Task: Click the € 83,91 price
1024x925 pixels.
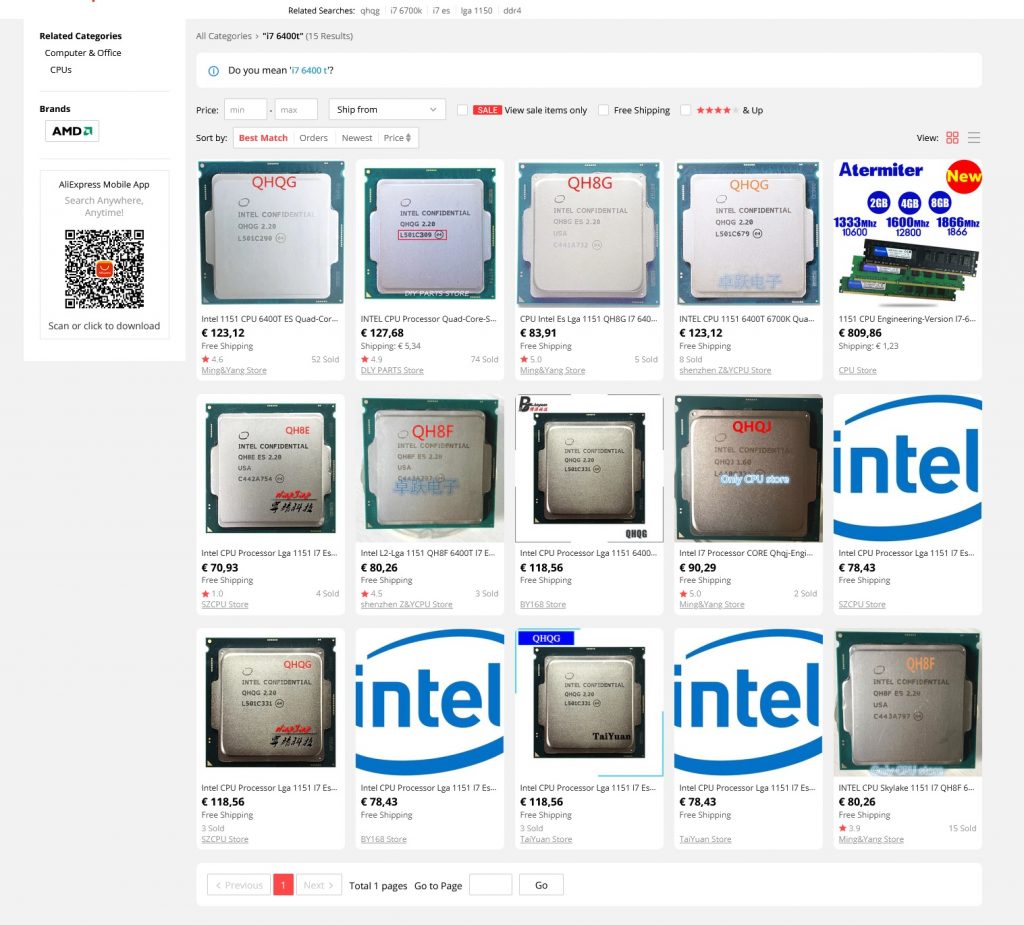Action: coord(538,333)
